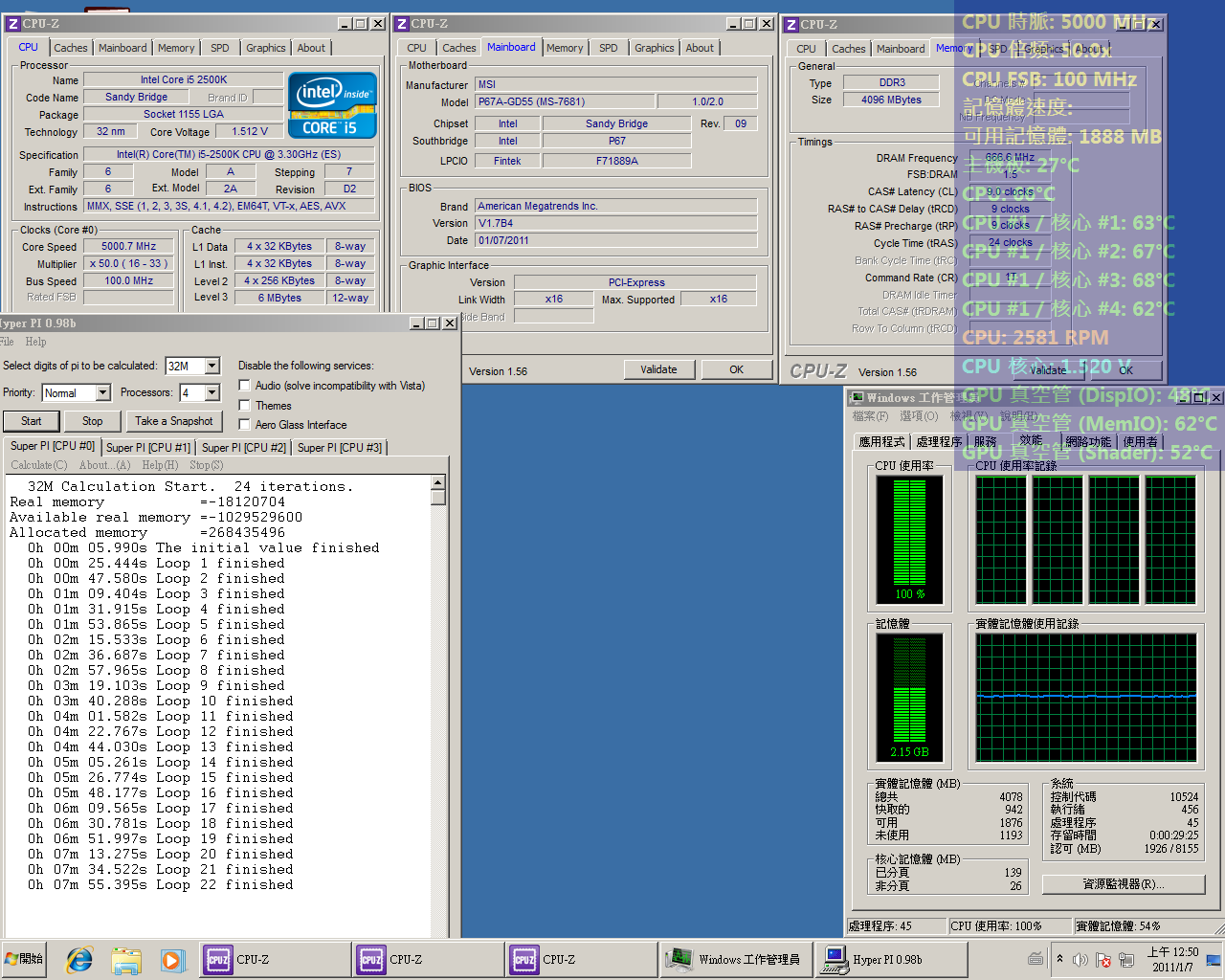Click scroll-up arrow in Super PI output
The width and height of the screenshot is (1225, 980).
pyautogui.click(x=438, y=483)
